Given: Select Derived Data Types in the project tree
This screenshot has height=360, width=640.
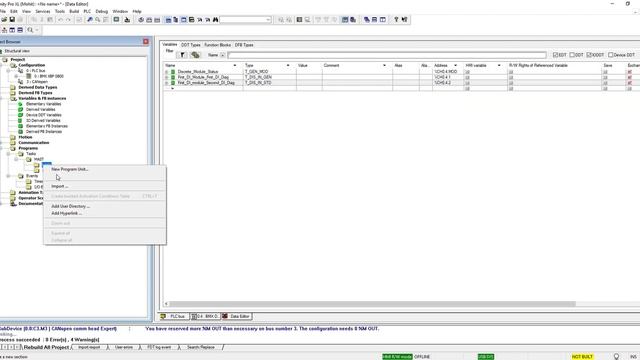Looking at the screenshot, I should [38, 87].
